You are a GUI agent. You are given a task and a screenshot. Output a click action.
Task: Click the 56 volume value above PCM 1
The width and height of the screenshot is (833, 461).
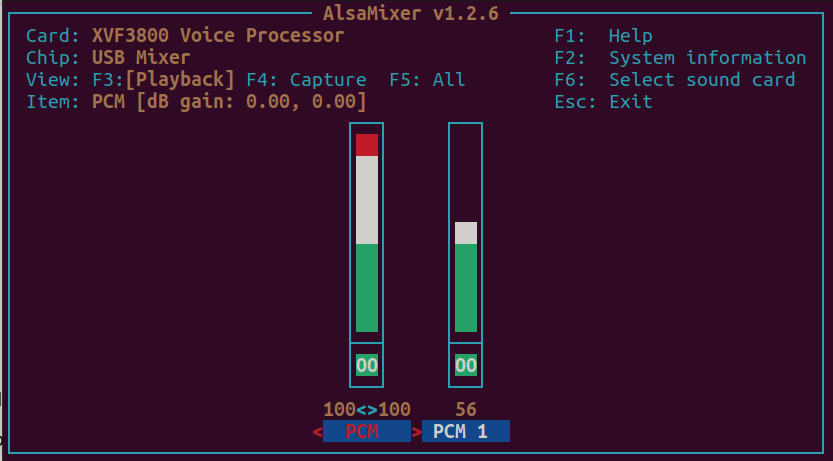[x=466, y=409]
